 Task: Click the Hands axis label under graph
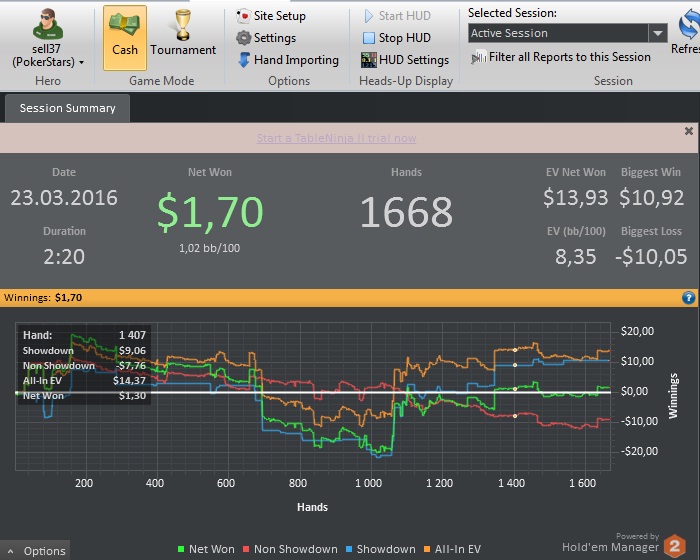click(312, 507)
